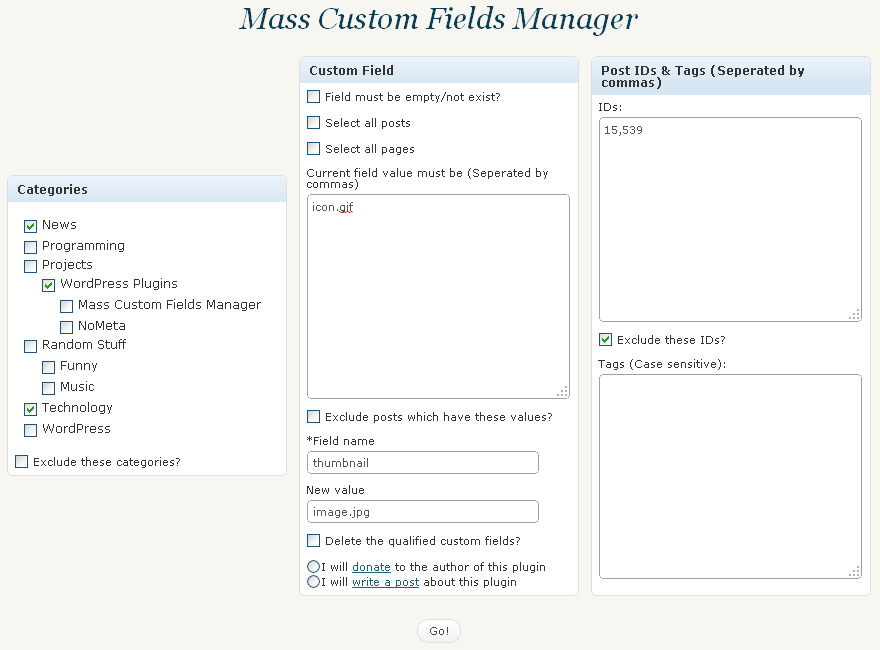Select the NoMeta category checkbox
Screen dimensions: 880x650
[66, 327]
